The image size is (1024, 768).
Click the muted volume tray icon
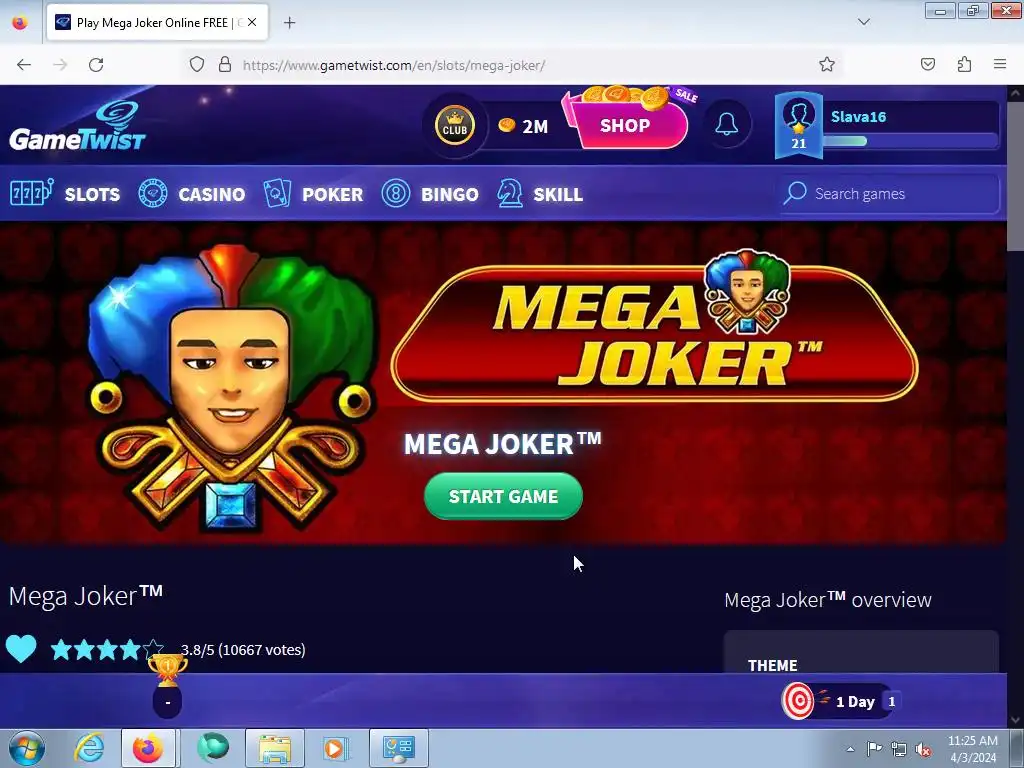click(923, 749)
